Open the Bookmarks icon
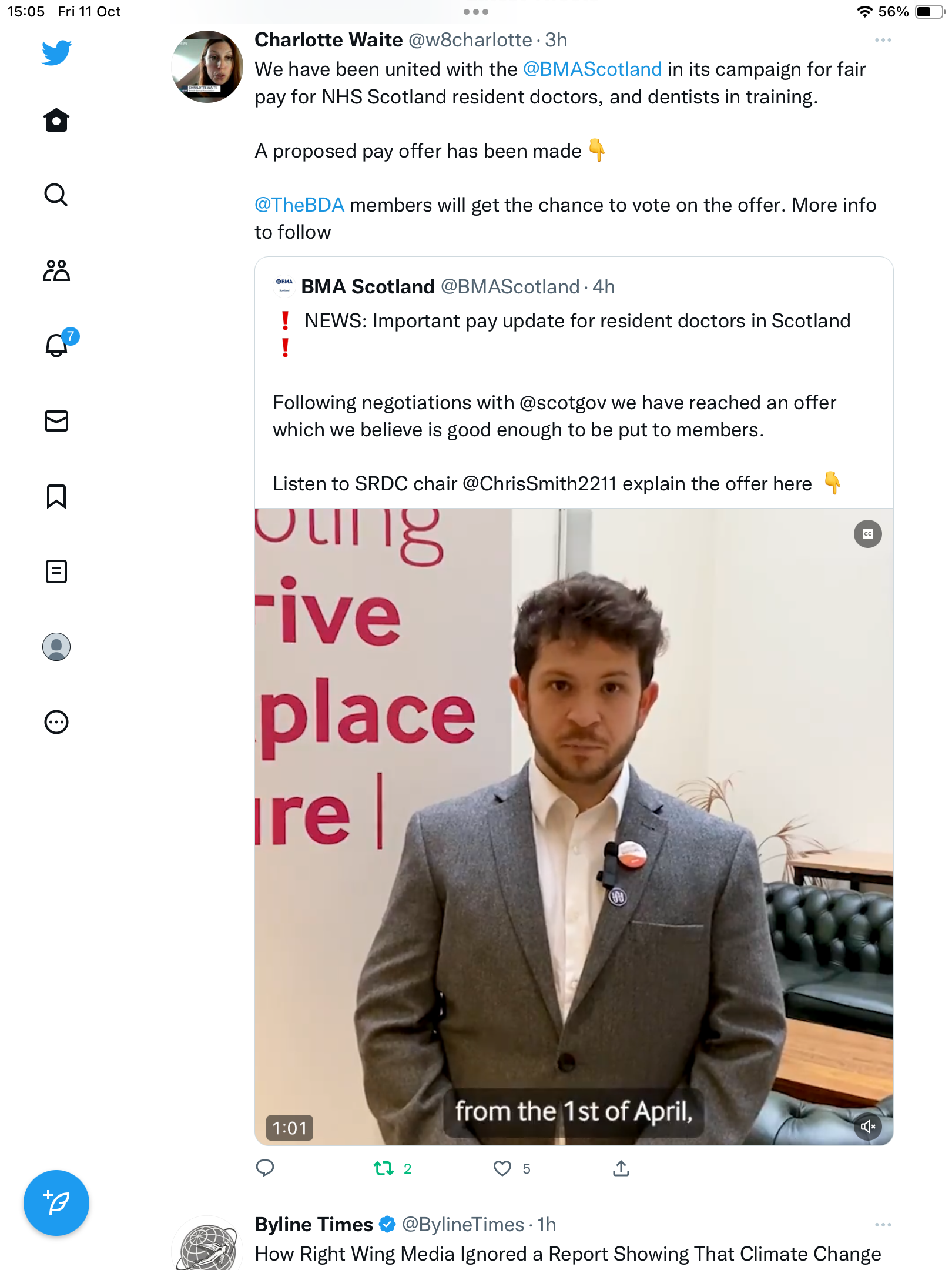This screenshot has height=1270, width=952. [56, 496]
